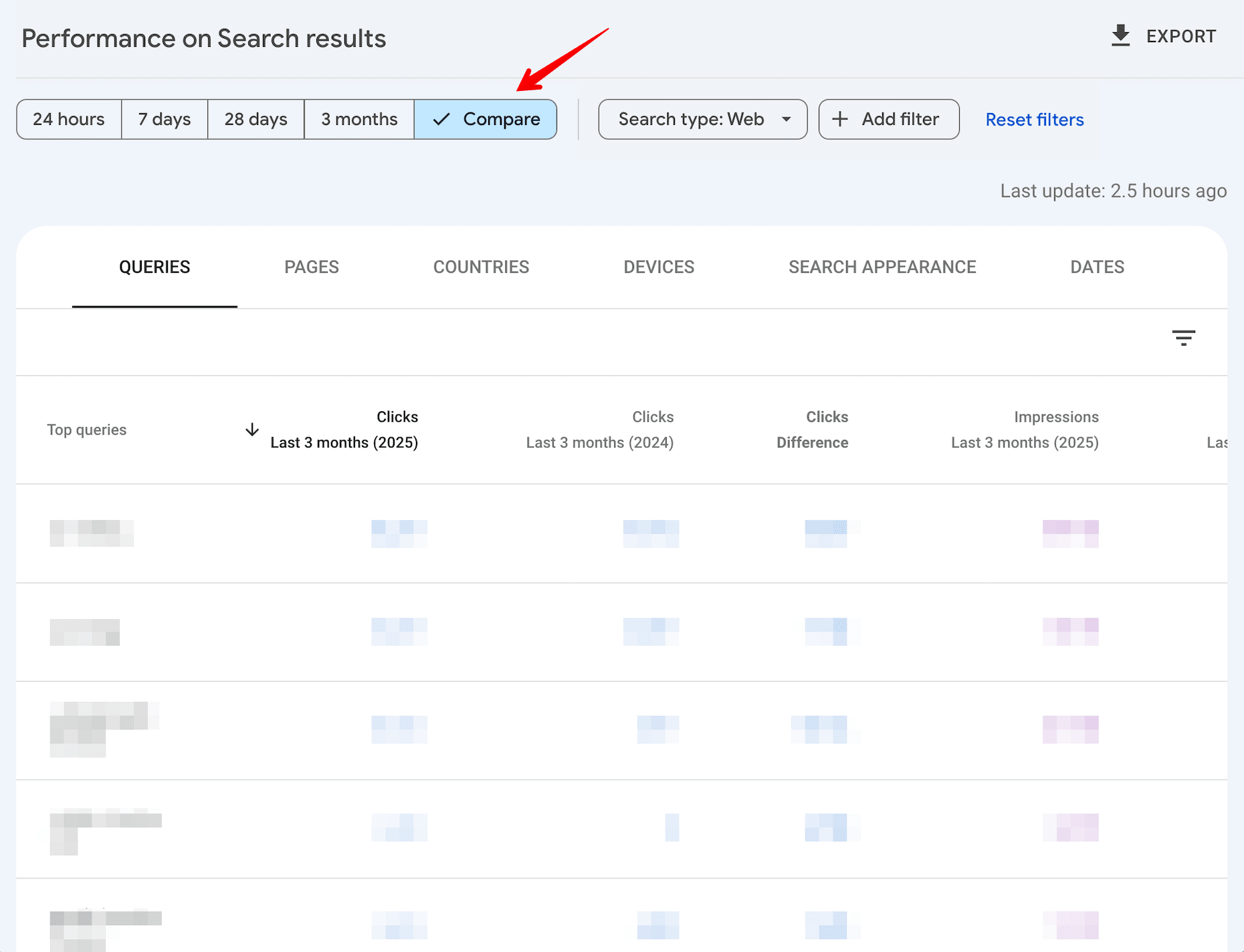Viewport: 1244px width, 952px height.
Task: Click the Export download icon
Action: tap(1120, 35)
